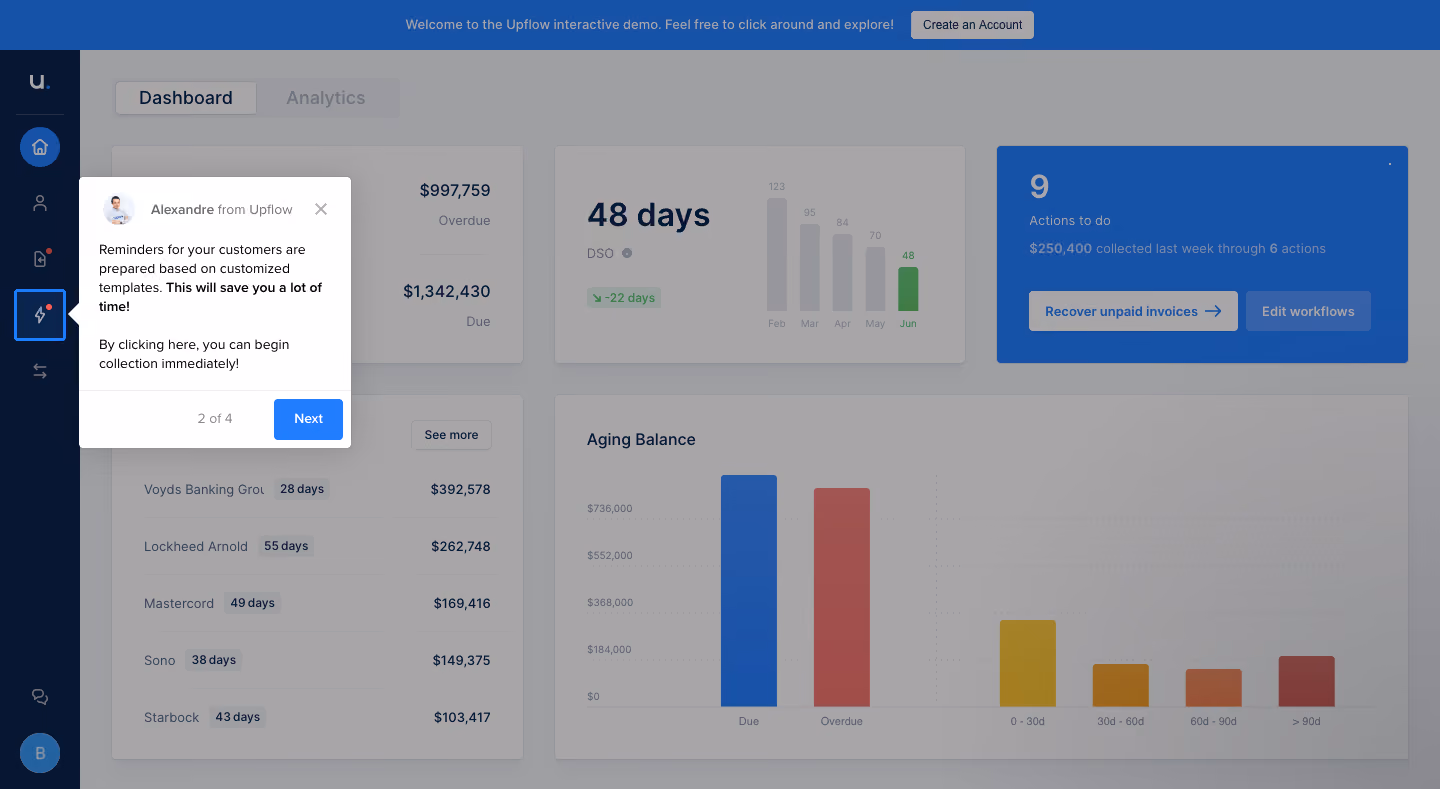The width and height of the screenshot is (1440, 789).
Task: Click the red Overdue aging bar
Action: click(x=842, y=597)
